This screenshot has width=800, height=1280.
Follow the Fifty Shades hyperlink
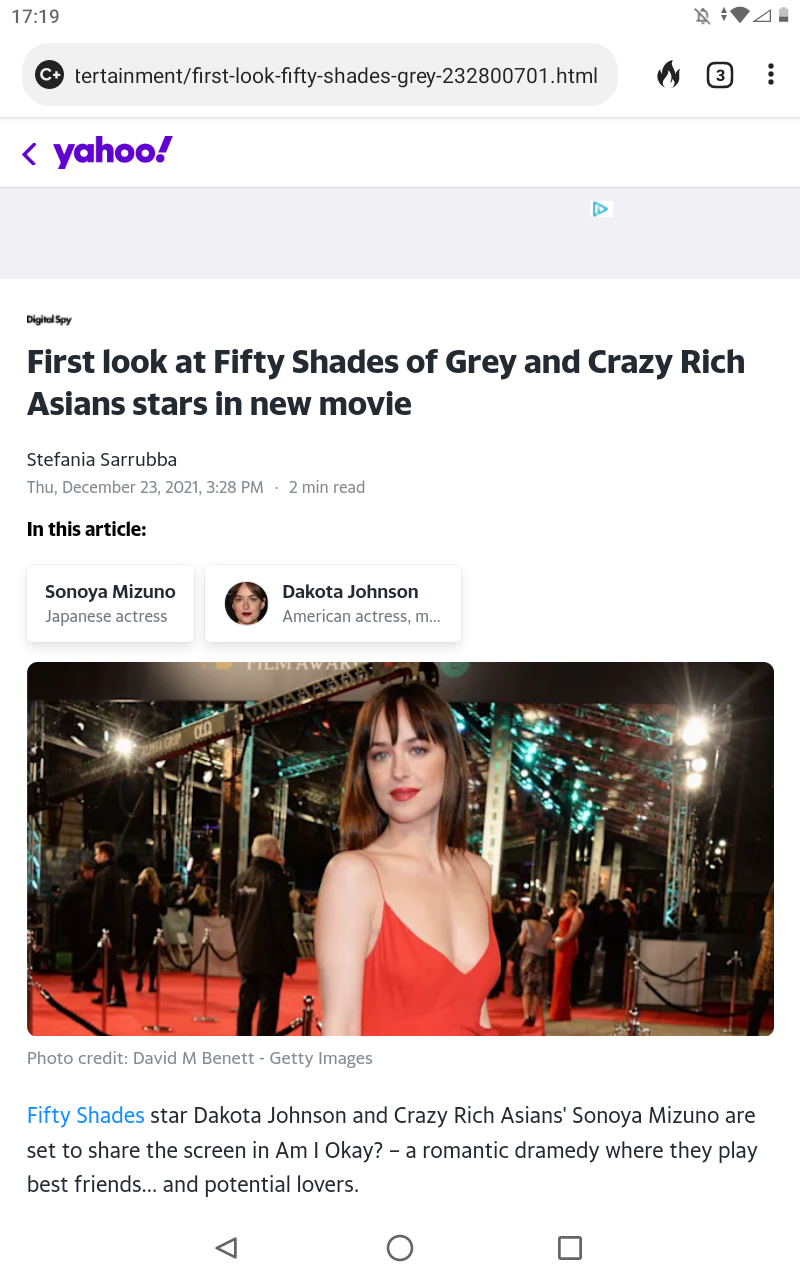pyautogui.click(x=86, y=1115)
